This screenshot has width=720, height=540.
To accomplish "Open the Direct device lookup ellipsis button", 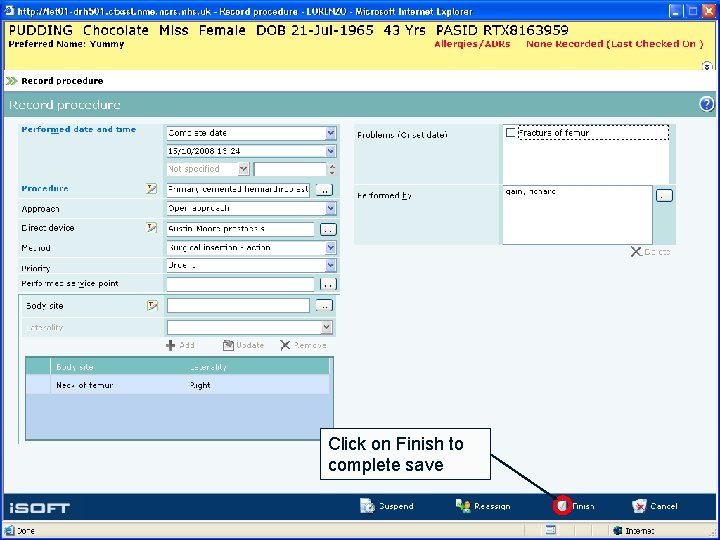I will 328,229.
